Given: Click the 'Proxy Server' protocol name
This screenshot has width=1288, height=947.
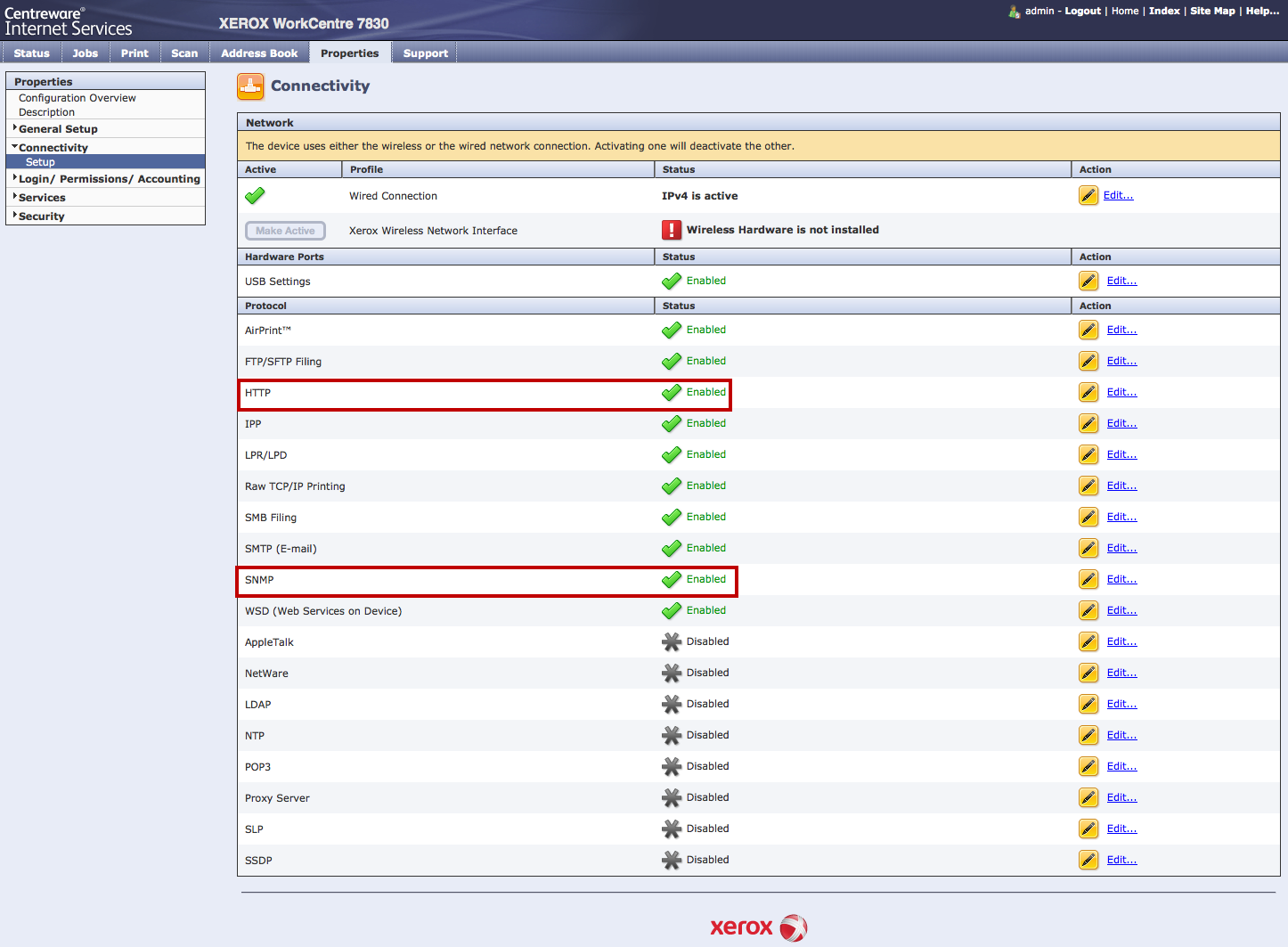Looking at the screenshot, I should (x=277, y=798).
